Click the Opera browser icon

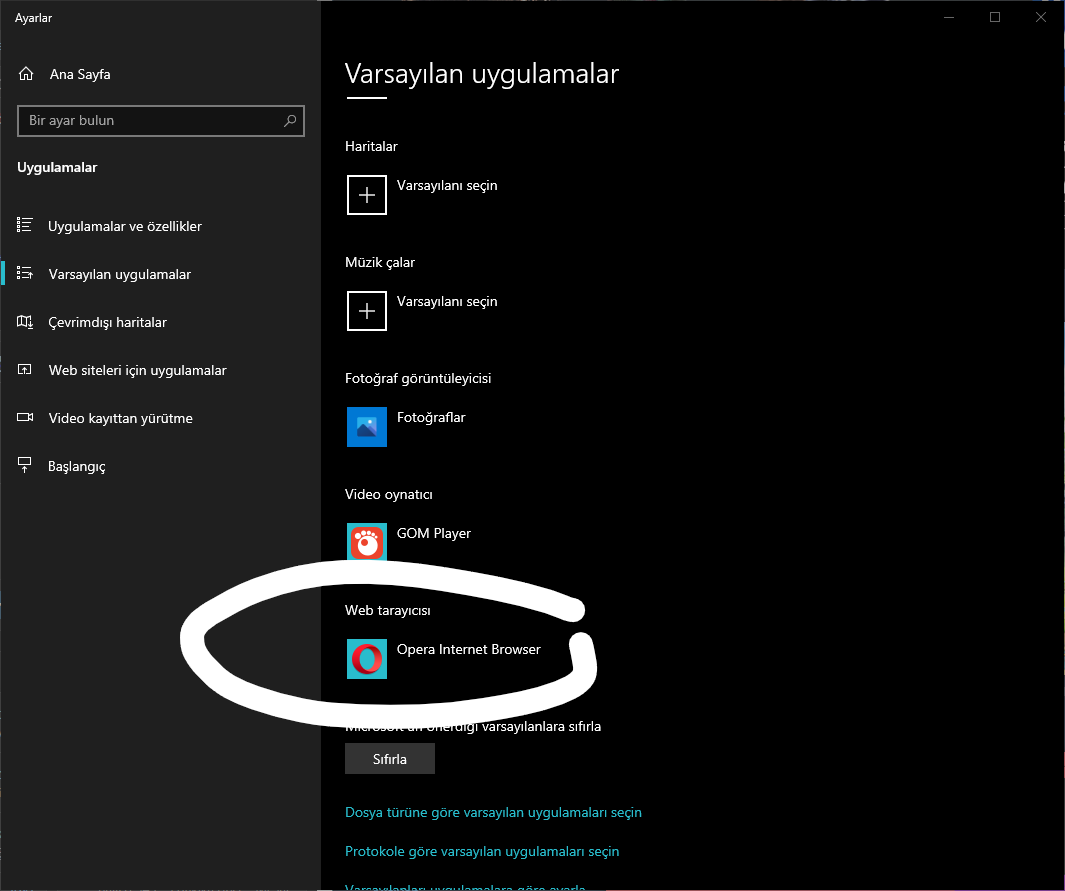click(367, 659)
